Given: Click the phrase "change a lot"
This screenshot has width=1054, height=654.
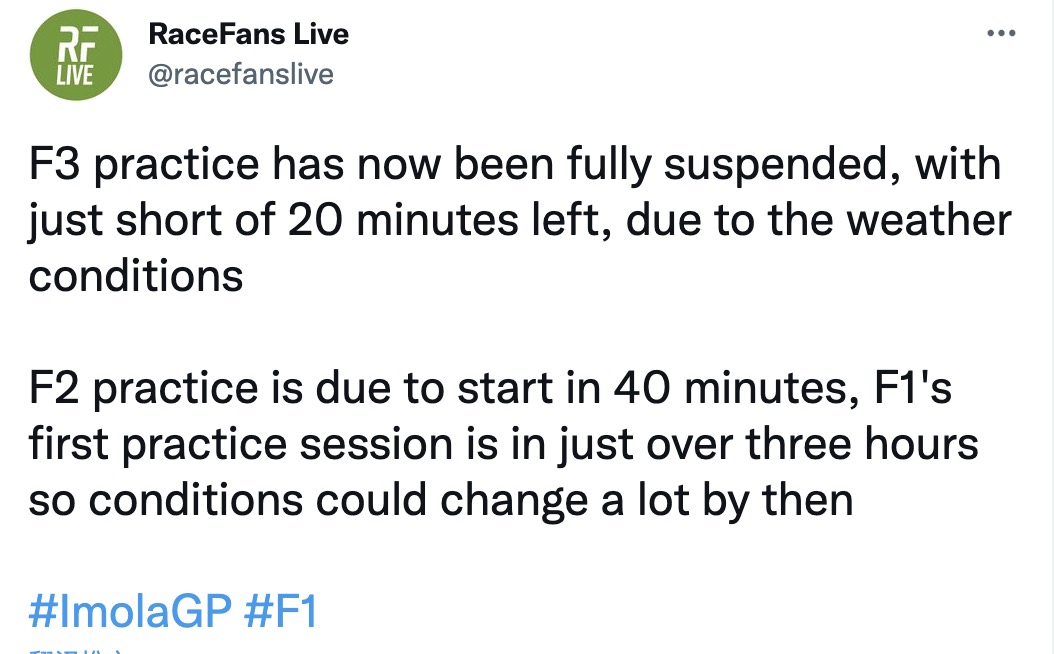Looking at the screenshot, I should click(587, 498).
